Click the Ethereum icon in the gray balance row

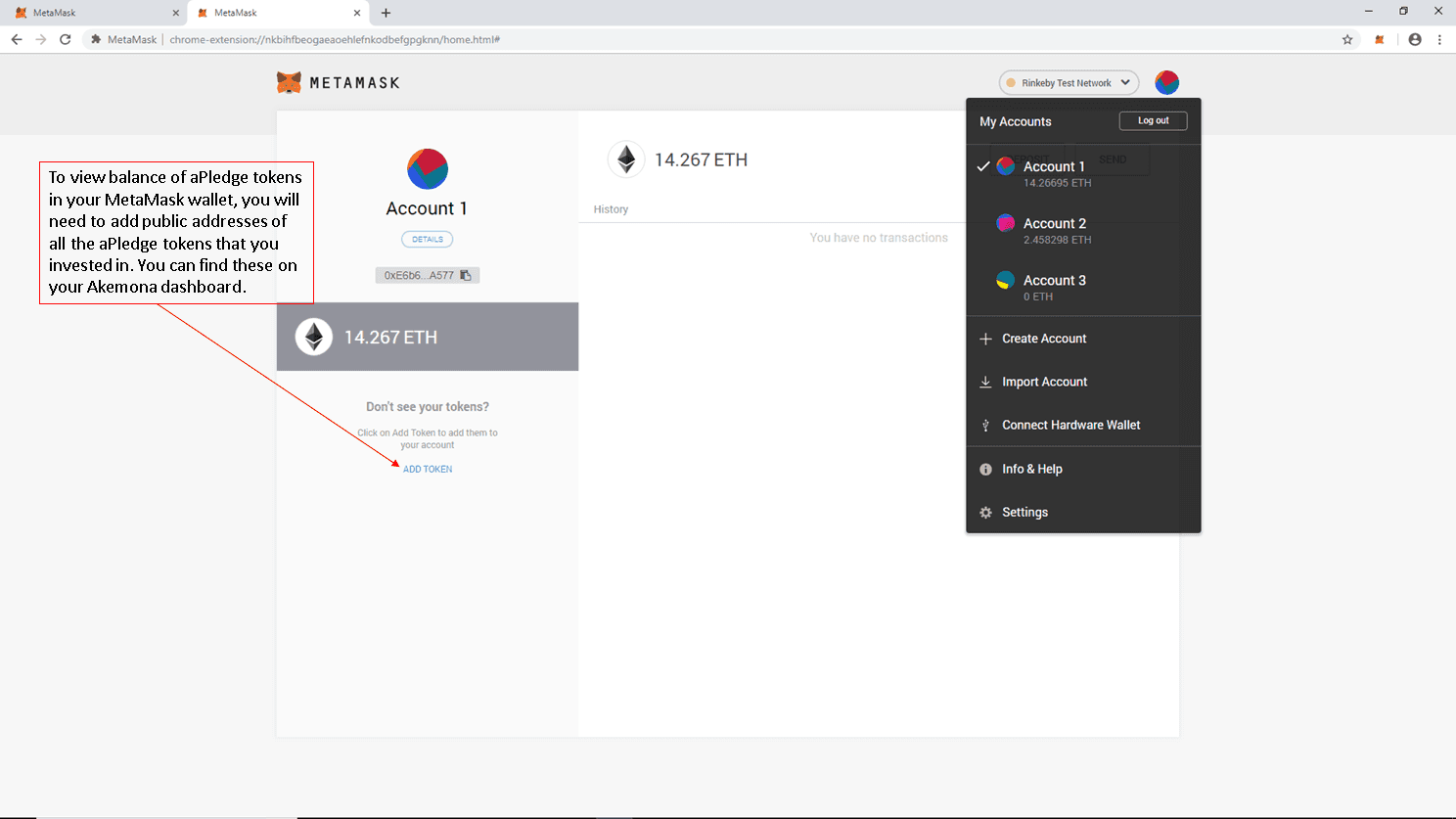(314, 337)
